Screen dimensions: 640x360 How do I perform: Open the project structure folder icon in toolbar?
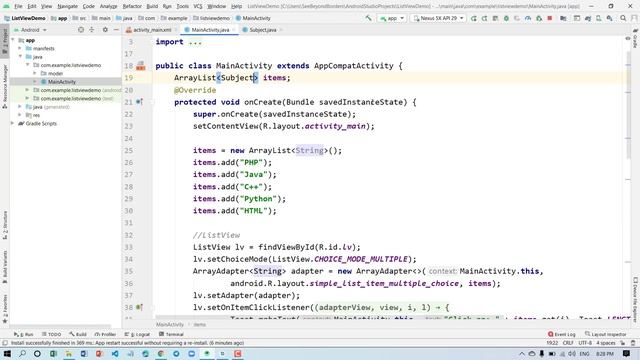pyautogui.click(x=563, y=18)
